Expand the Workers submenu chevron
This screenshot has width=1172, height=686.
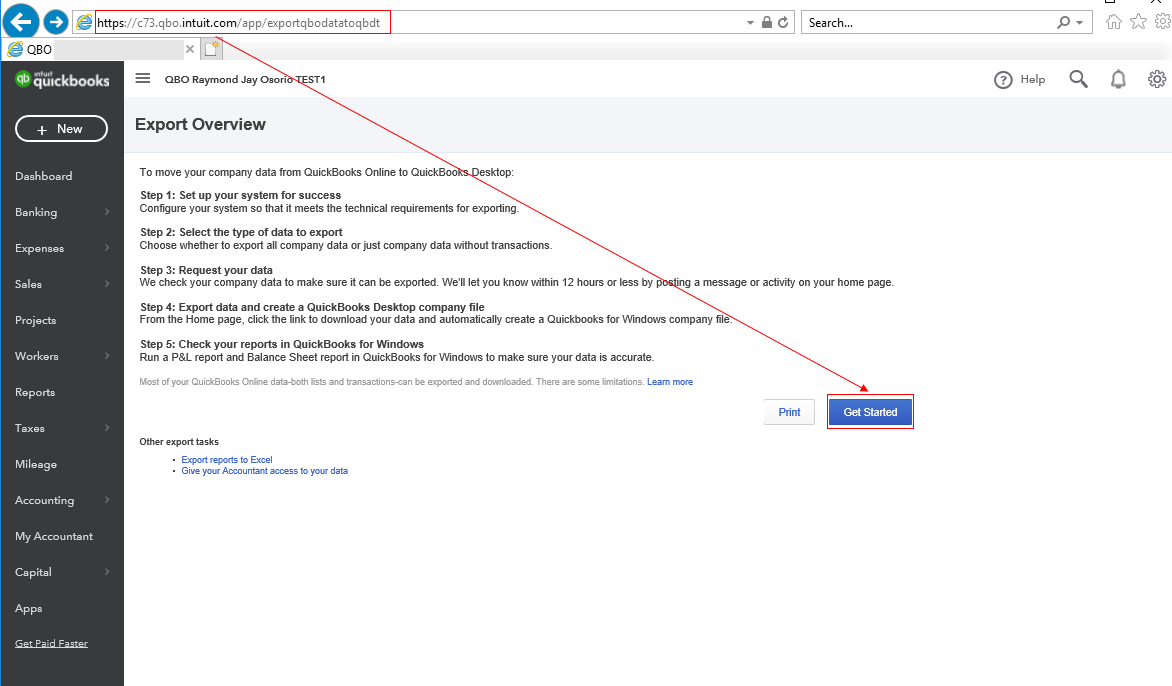pyautogui.click(x=107, y=356)
